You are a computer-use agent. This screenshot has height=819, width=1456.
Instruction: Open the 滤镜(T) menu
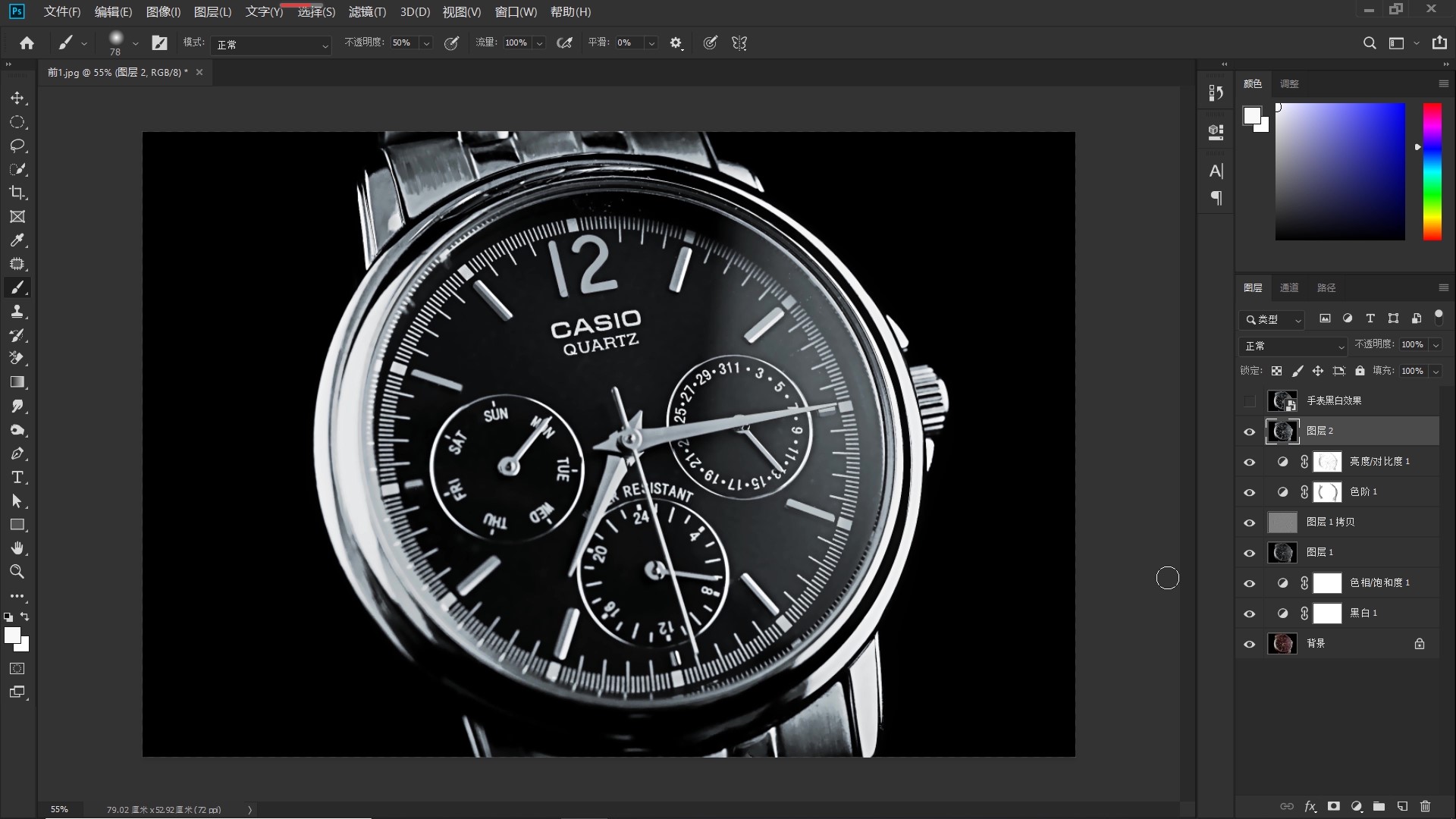(367, 12)
